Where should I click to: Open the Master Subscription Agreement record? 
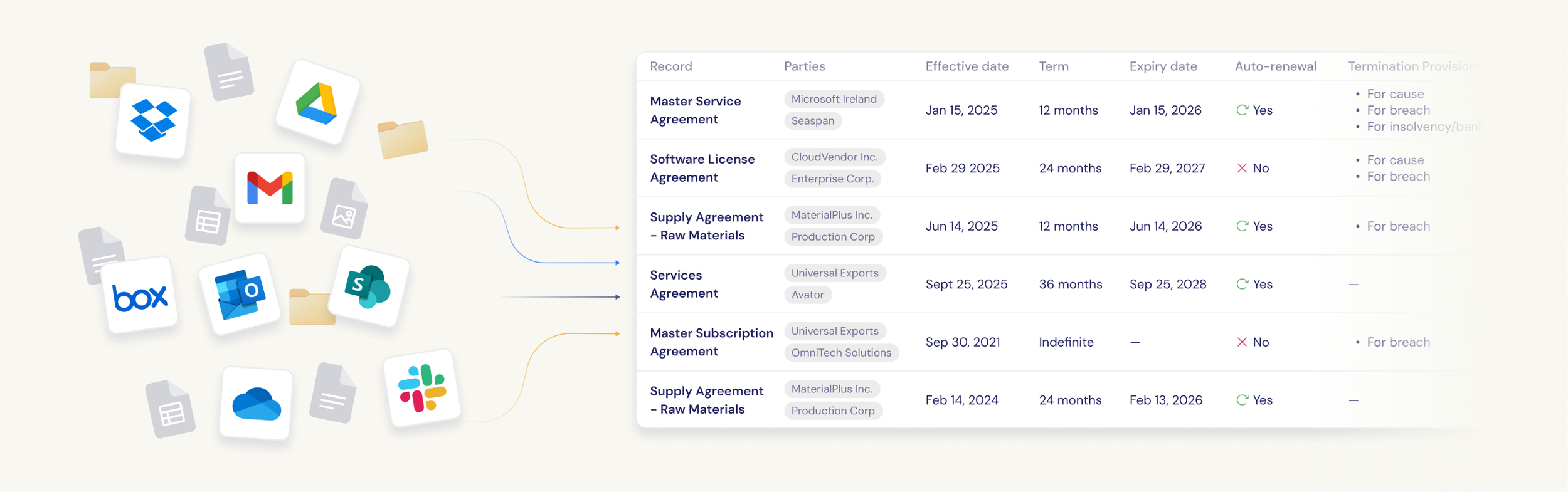(712, 342)
